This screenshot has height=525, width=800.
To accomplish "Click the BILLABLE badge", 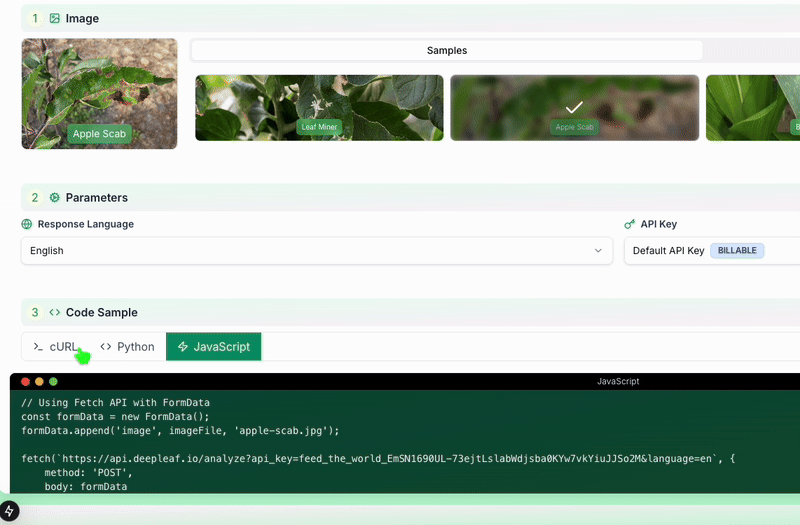I will pyautogui.click(x=737, y=251).
